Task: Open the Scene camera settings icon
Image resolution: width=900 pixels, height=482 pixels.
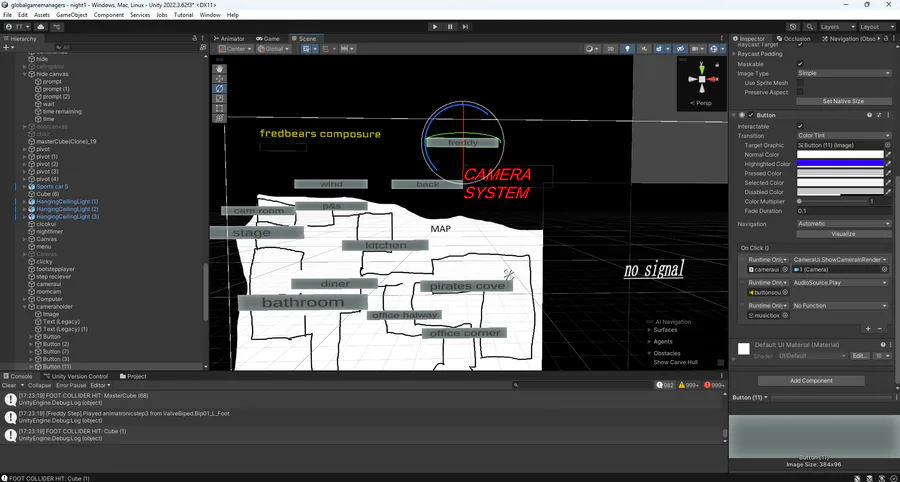Action: pos(697,49)
